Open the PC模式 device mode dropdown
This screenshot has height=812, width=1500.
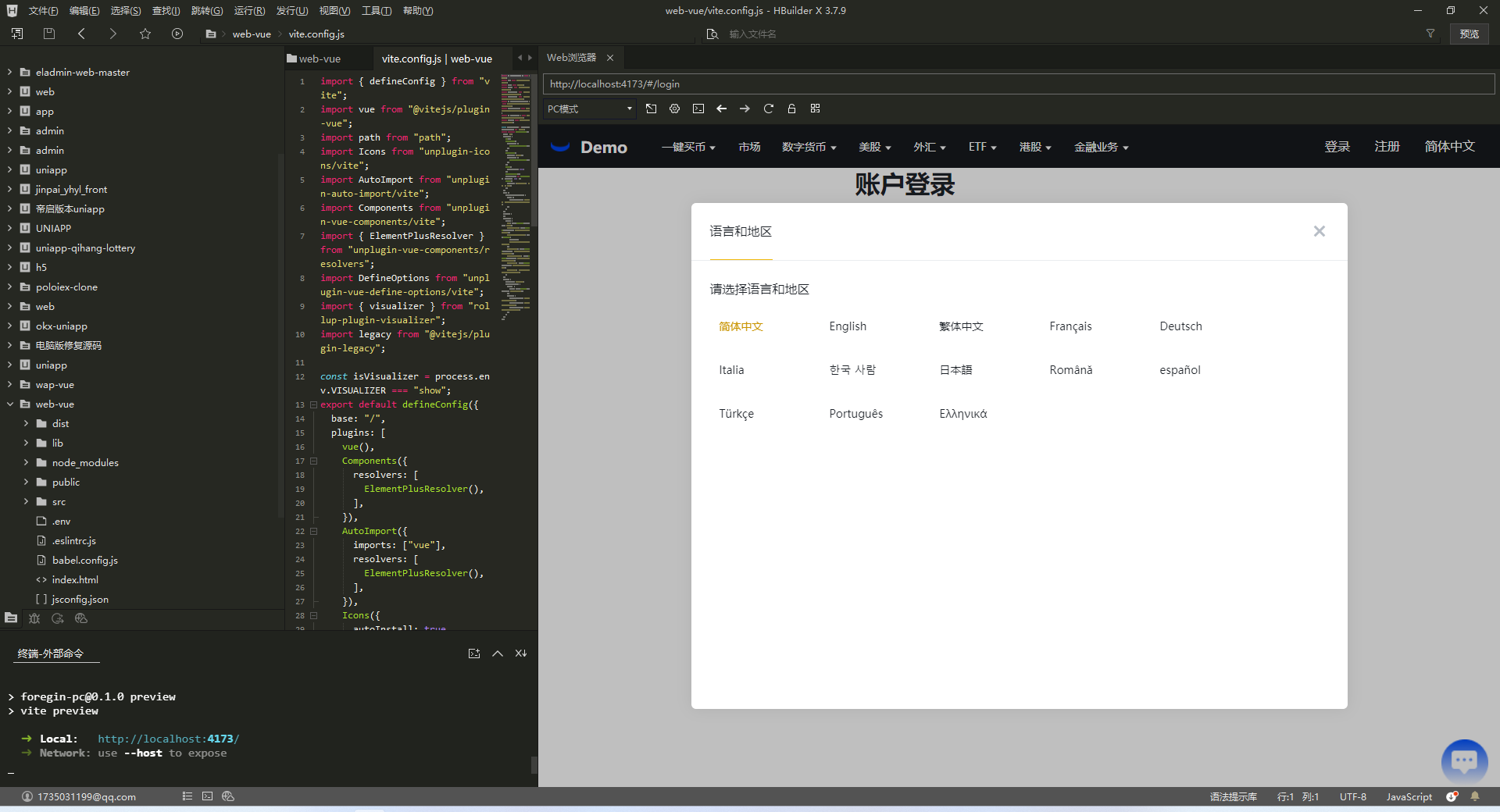coord(590,109)
